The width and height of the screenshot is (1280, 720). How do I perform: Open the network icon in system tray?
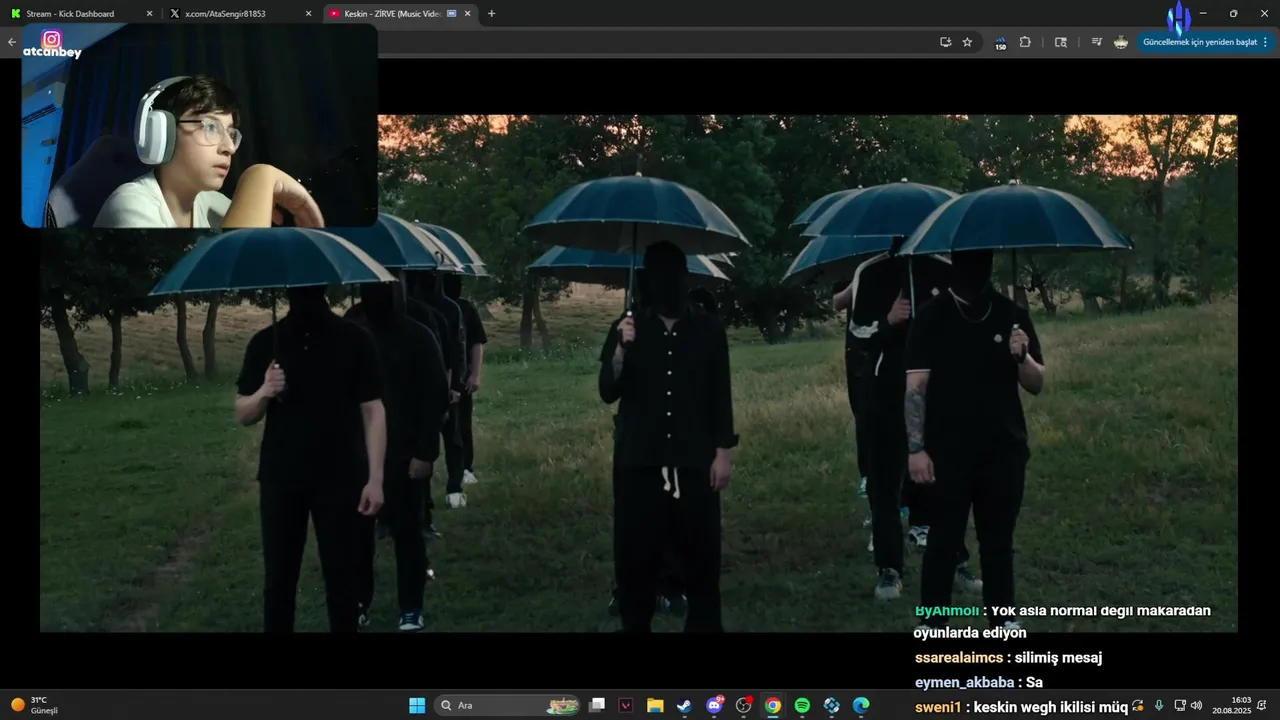[x=1180, y=705]
